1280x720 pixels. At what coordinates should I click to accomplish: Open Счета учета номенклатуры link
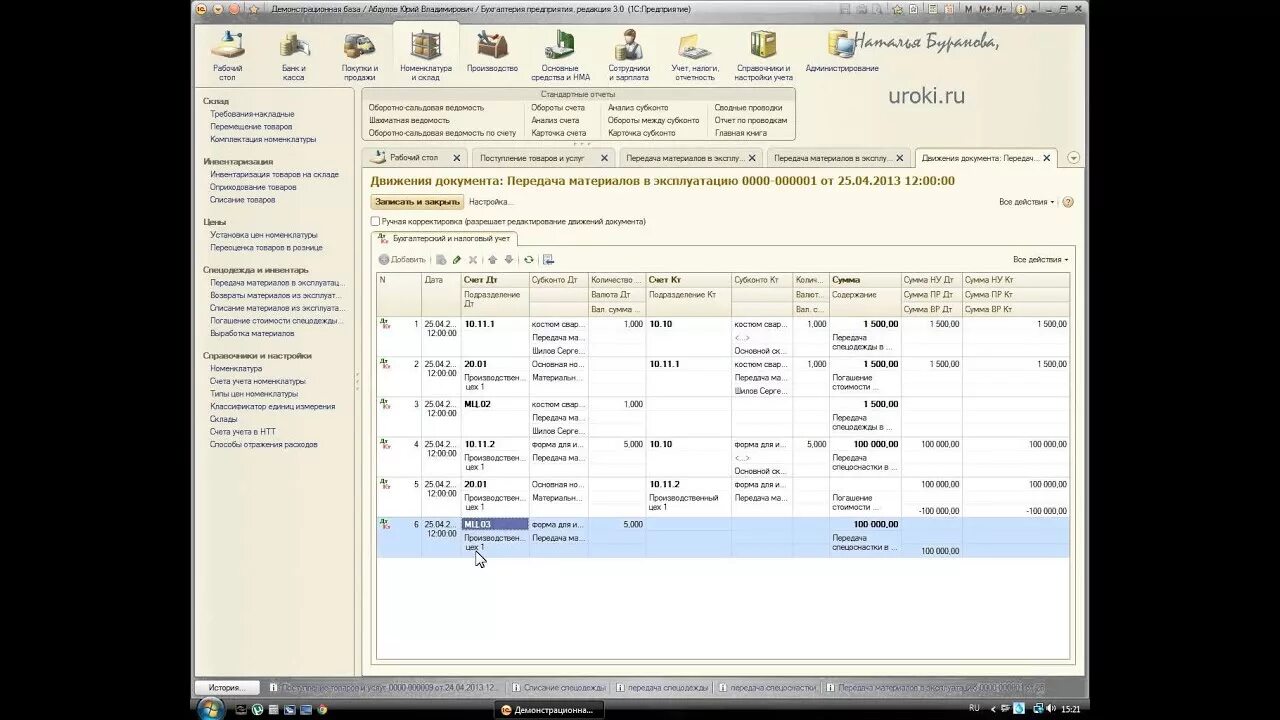[x=257, y=381]
